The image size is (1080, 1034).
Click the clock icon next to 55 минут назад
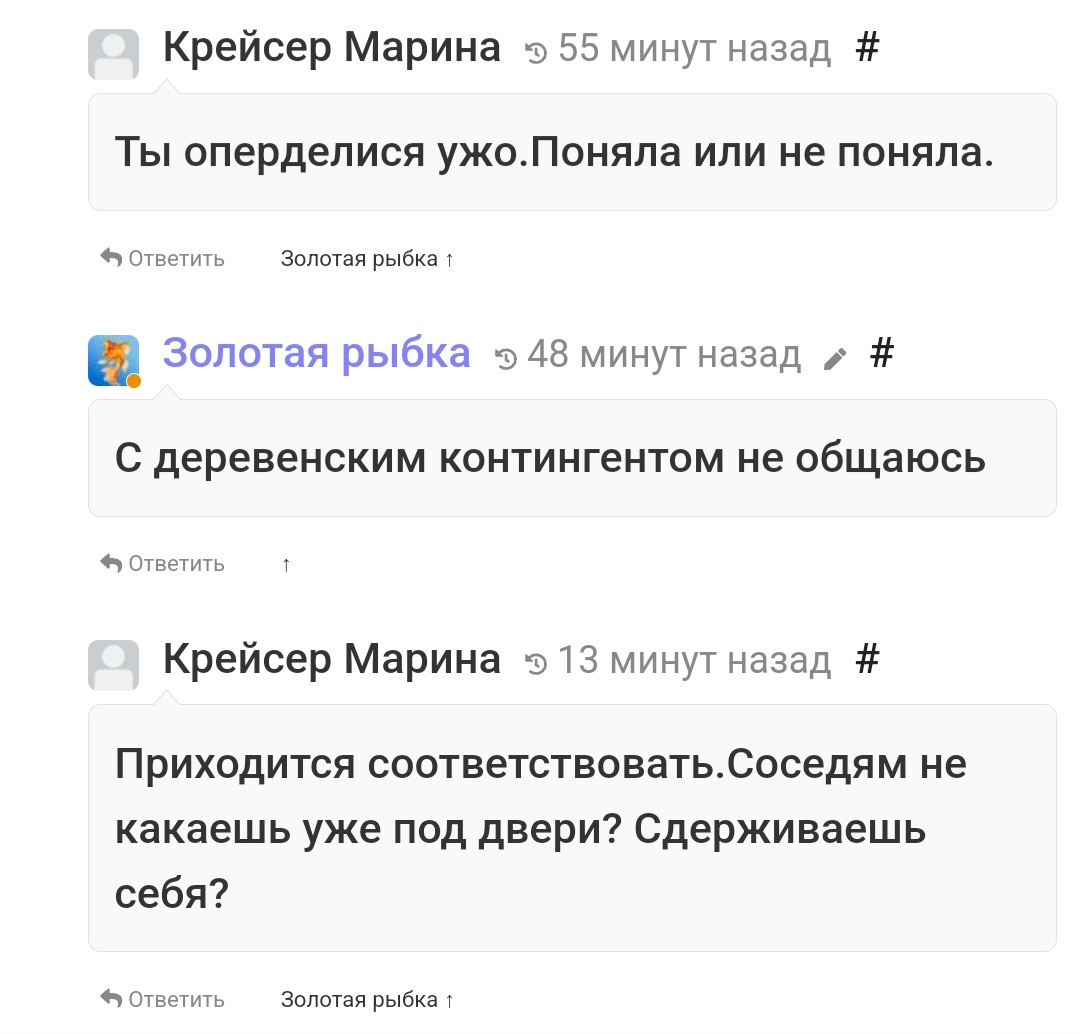536,52
